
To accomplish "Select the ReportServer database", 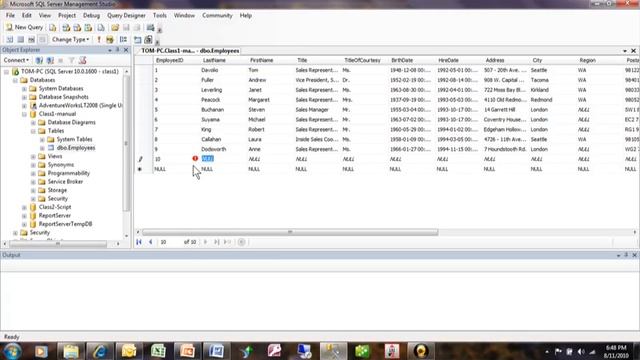I will (55, 216).
